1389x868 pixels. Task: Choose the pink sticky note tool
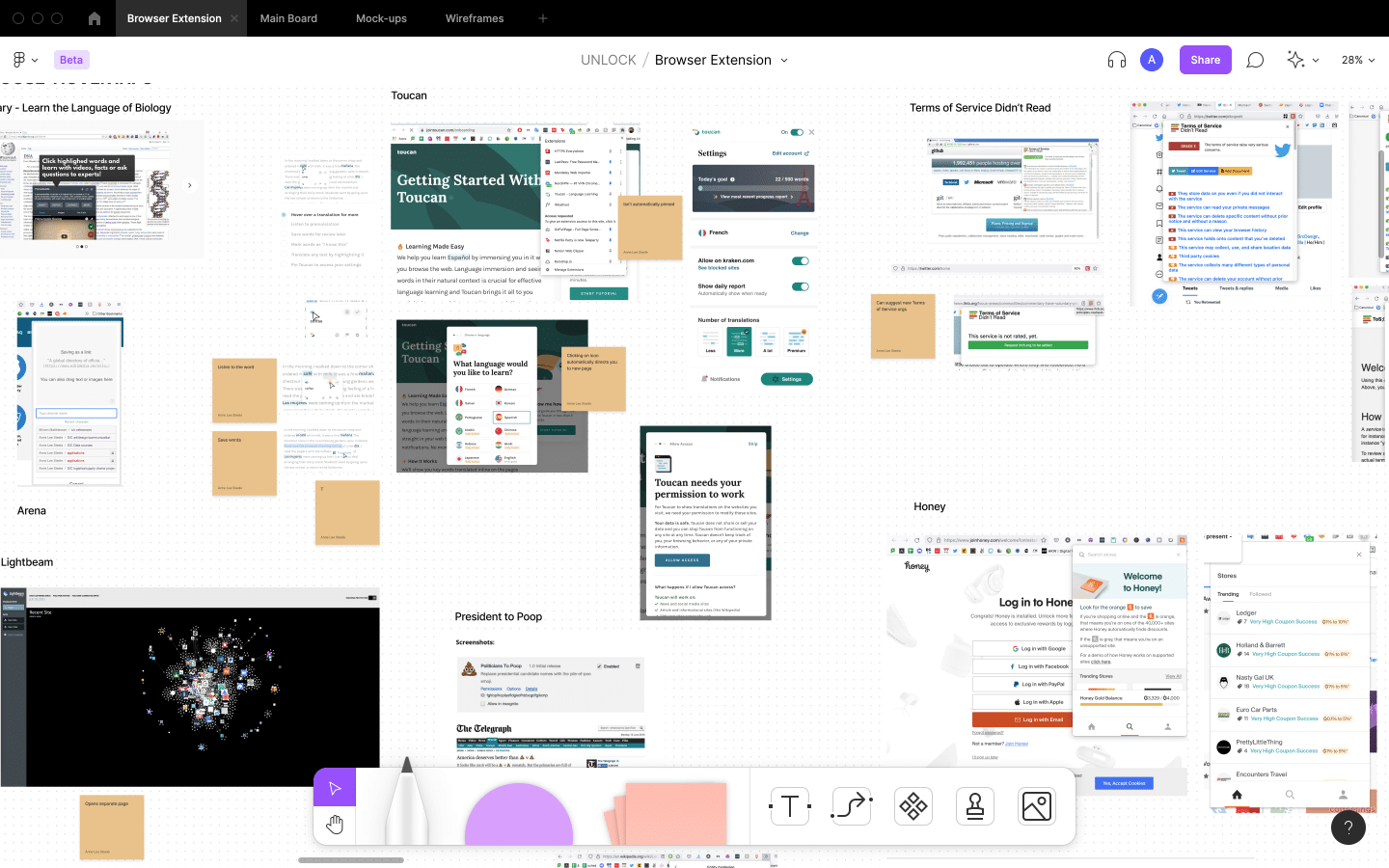pos(667,813)
